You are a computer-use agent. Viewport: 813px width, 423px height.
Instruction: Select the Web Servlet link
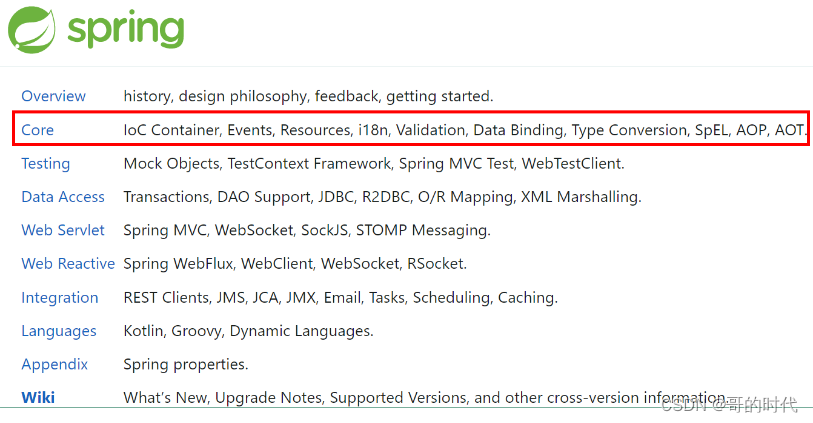pos(63,230)
